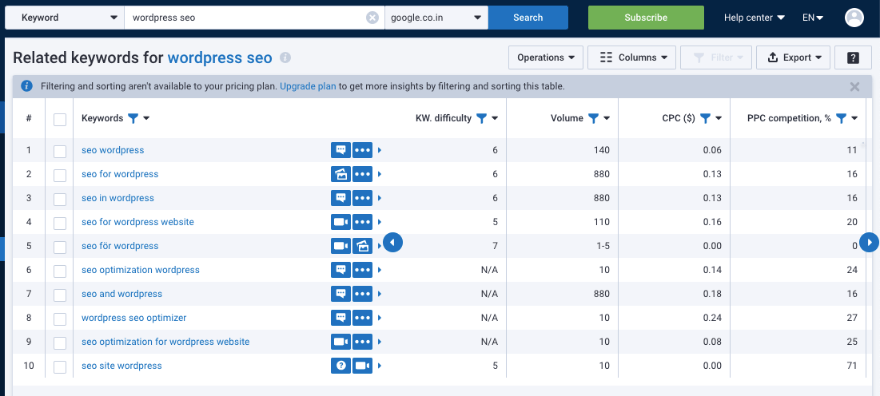Check the box for seo för wordpress
The image size is (880, 396).
59,247
